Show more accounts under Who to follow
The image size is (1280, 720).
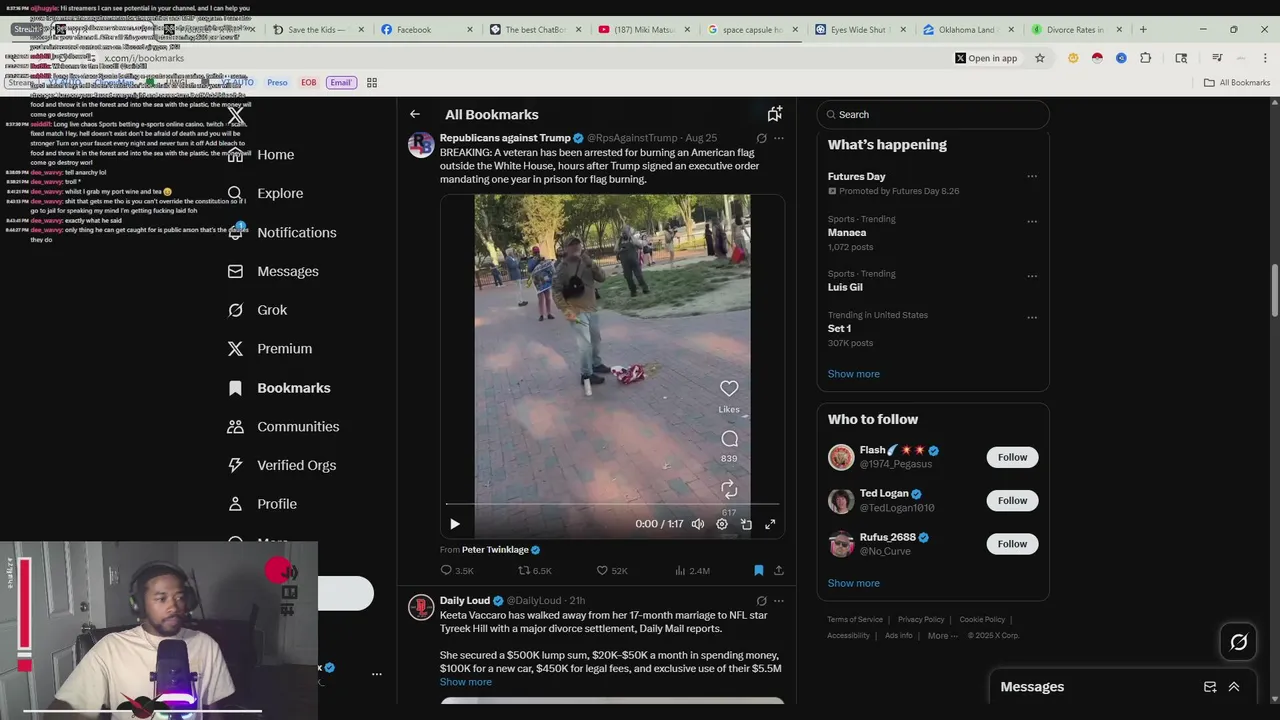point(853,583)
